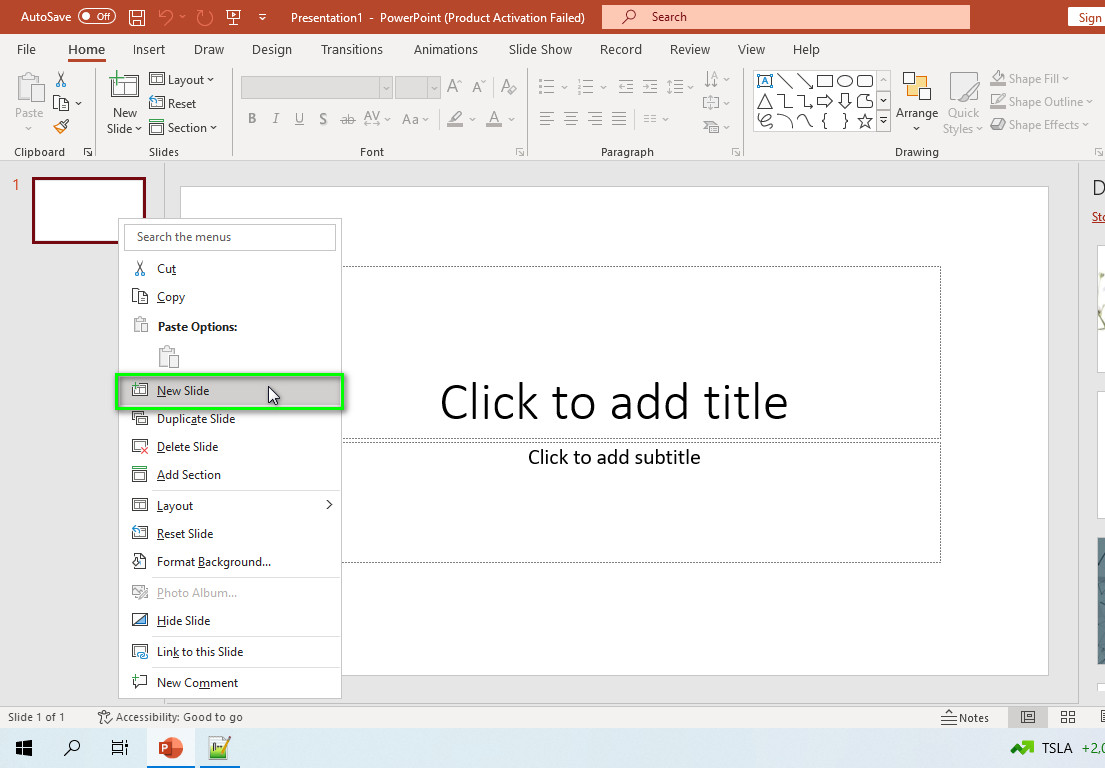Click the Cut scissors icon in Clipboard group

point(61,79)
